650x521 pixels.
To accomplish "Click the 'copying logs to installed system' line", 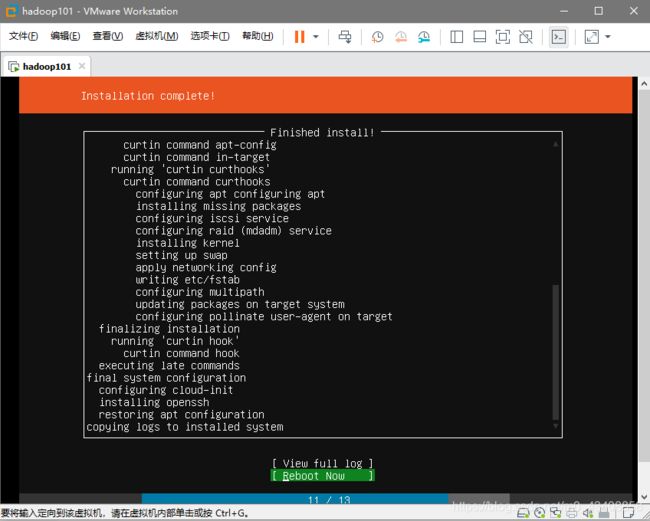I will (185, 426).
